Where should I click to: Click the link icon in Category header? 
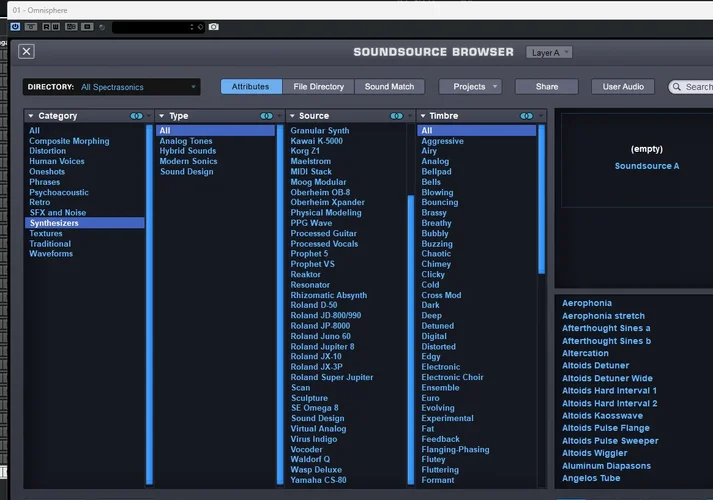[137, 116]
